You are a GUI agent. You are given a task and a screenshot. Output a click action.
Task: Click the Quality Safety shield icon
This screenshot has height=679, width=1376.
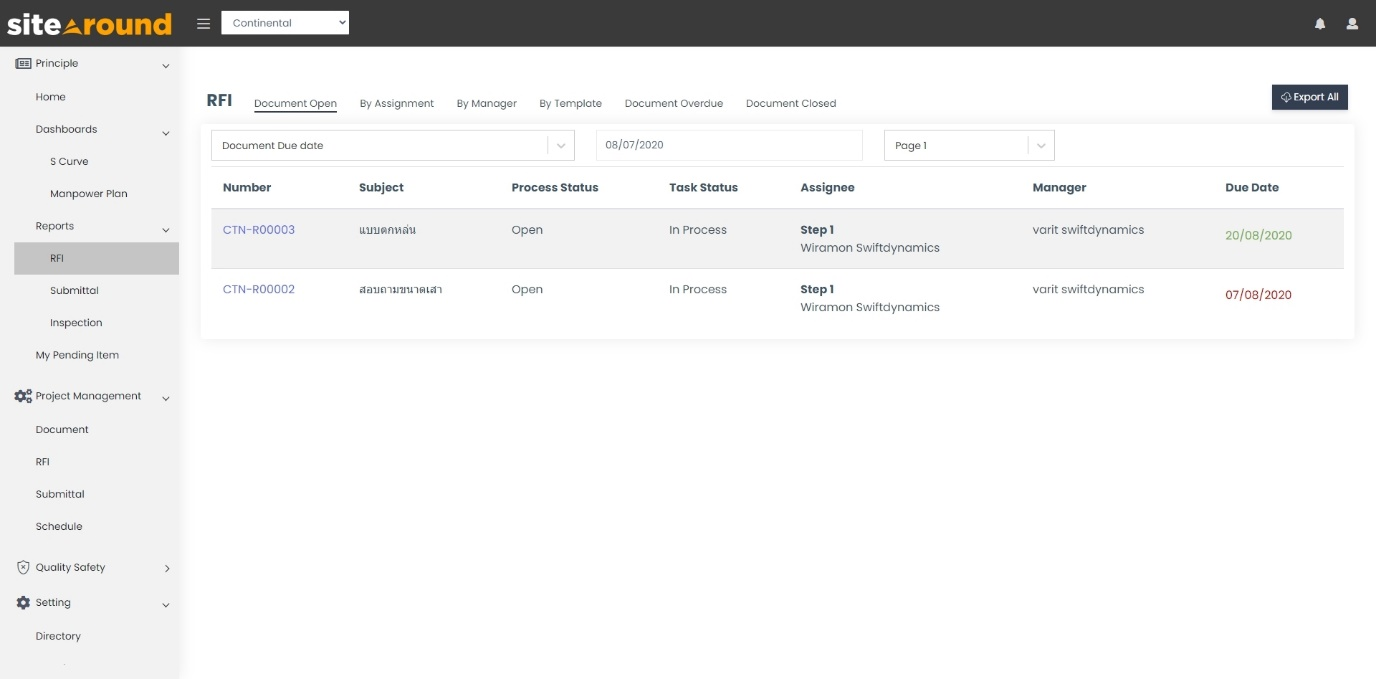click(22, 567)
